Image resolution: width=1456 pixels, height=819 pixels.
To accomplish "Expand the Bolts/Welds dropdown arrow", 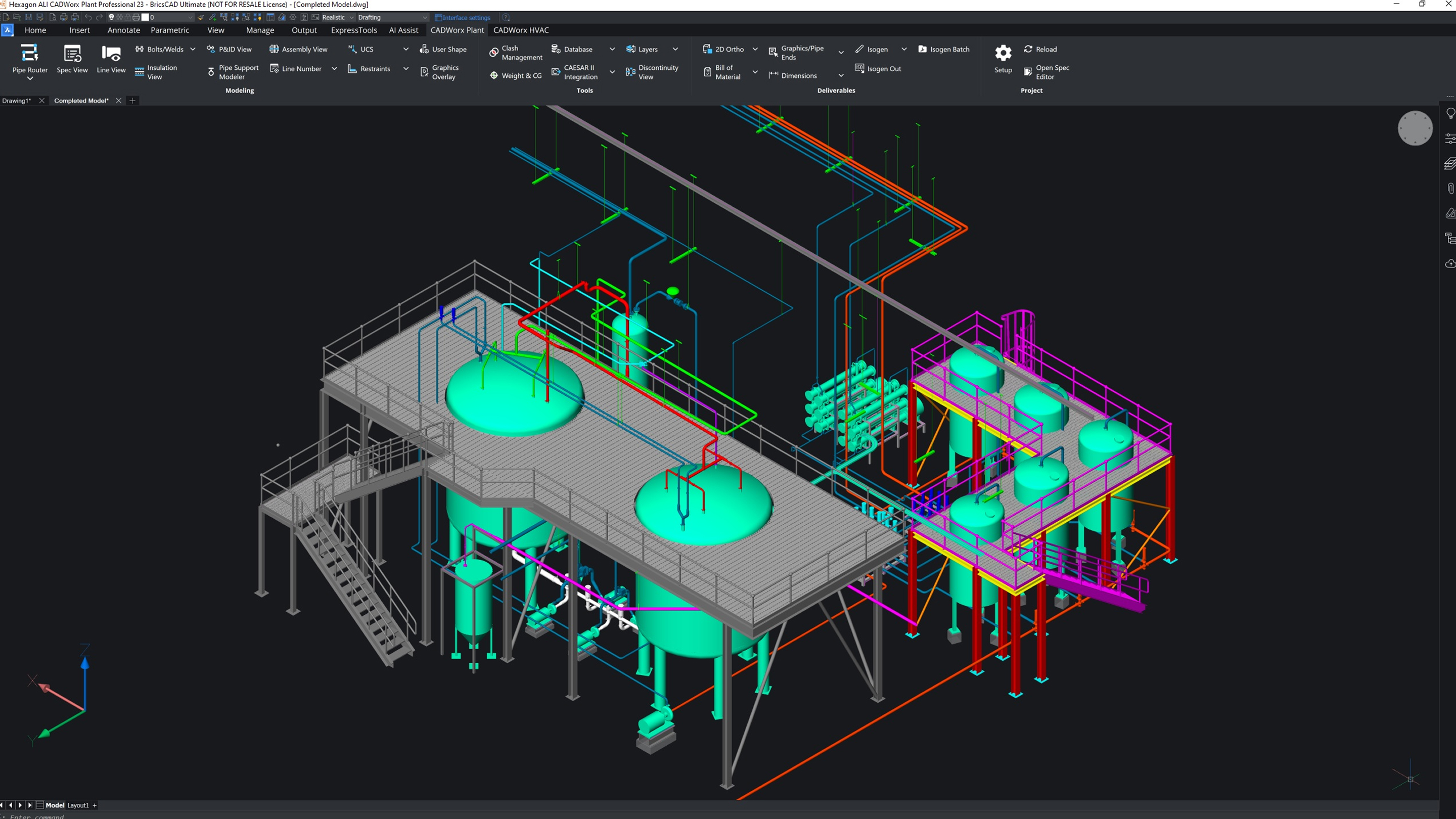I will [193, 49].
